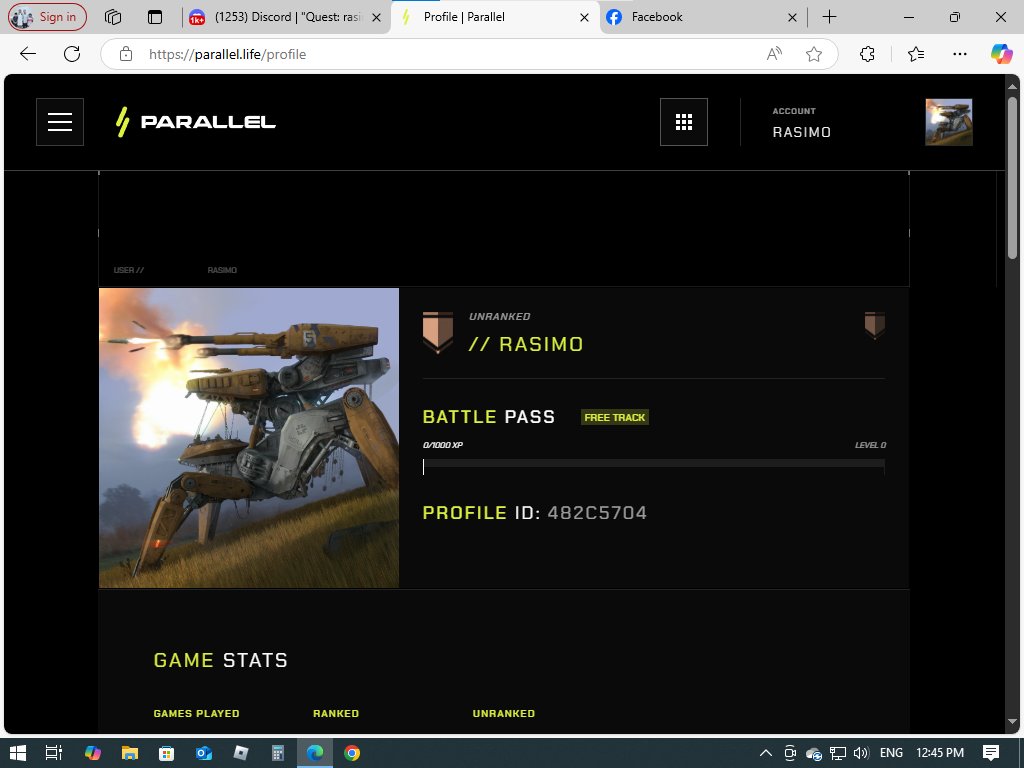Screen dimensions: 1024x768
Task: Close the Discord tab
Action: [x=376, y=18]
